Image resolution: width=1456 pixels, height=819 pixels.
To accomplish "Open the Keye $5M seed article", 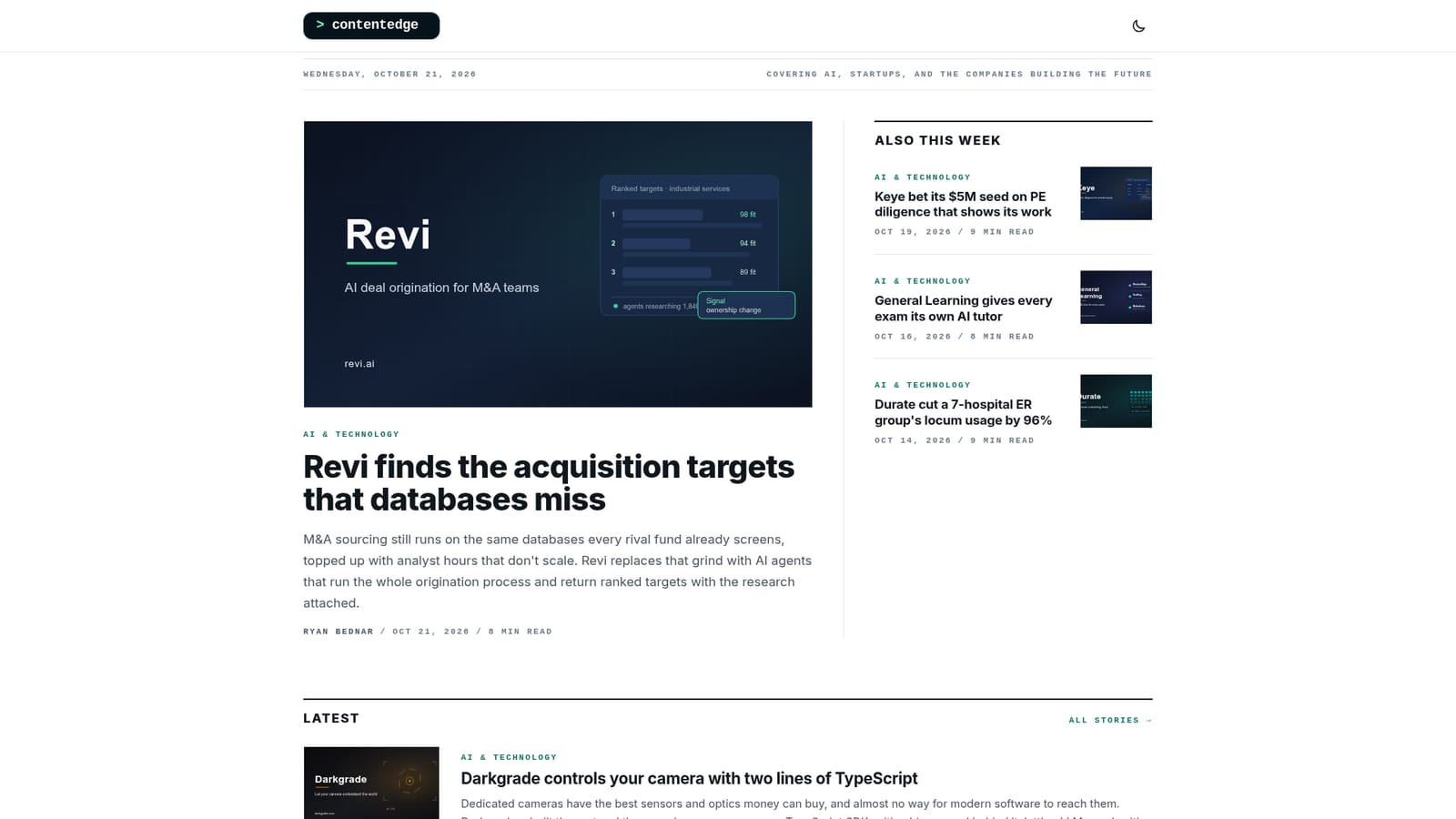I will (x=963, y=204).
